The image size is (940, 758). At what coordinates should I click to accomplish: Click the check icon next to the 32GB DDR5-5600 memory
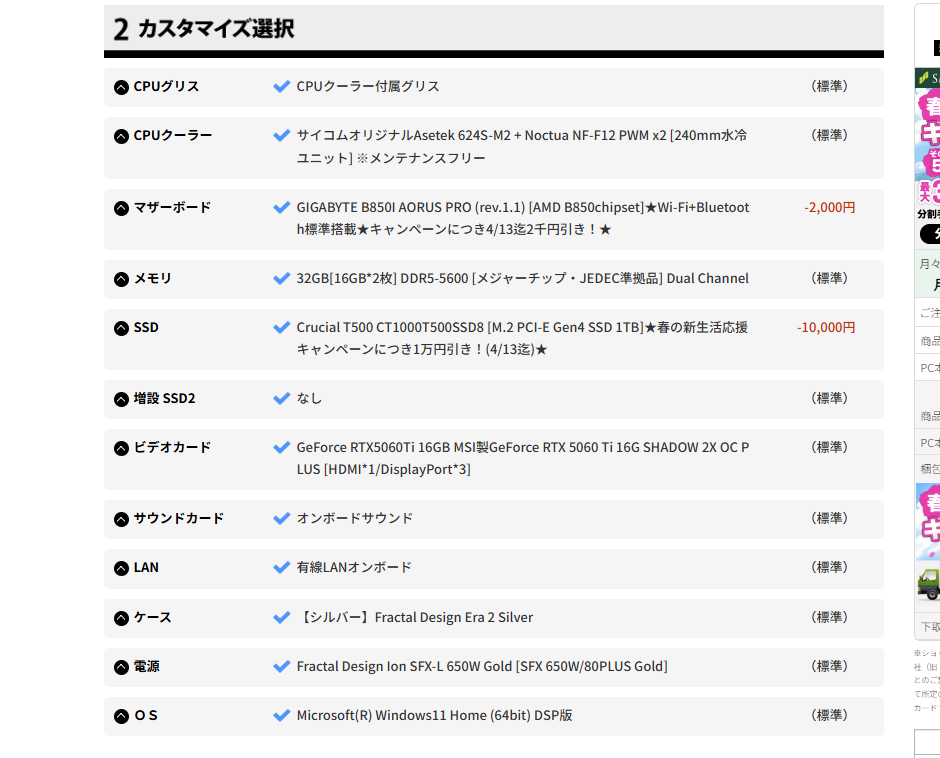point(281,278)
